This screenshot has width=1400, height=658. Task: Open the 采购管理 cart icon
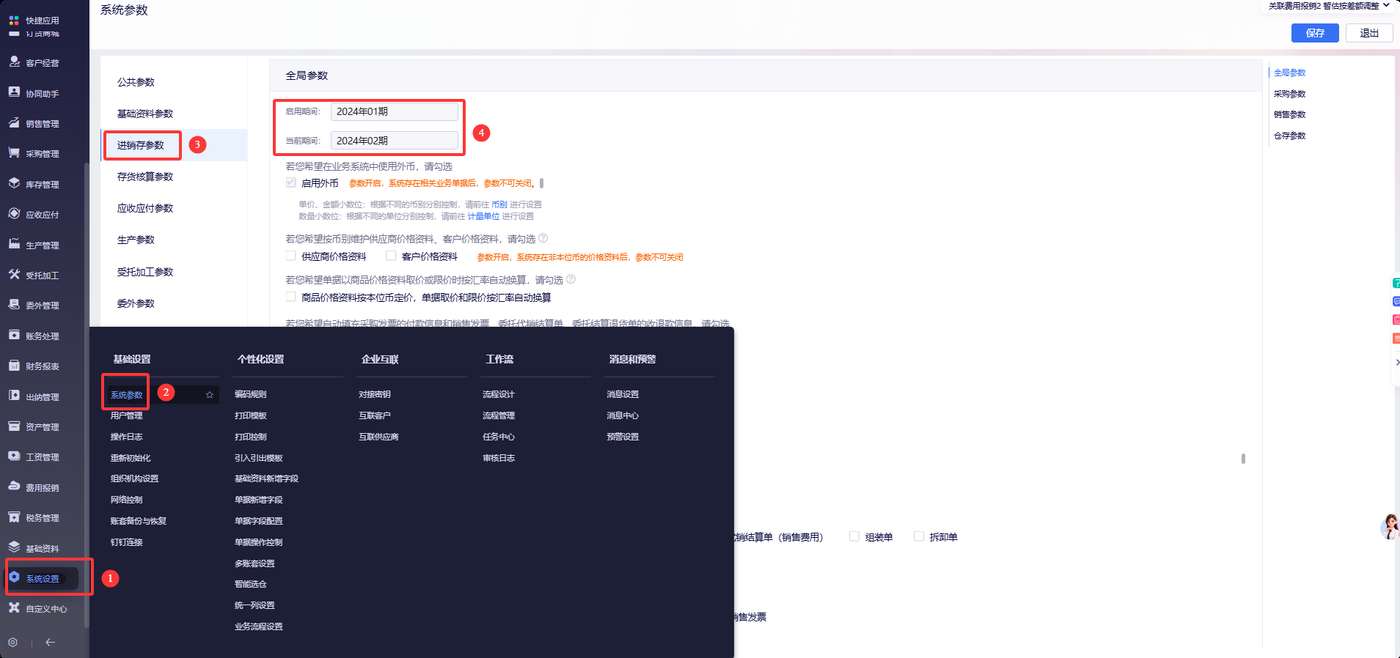point(14,153)
